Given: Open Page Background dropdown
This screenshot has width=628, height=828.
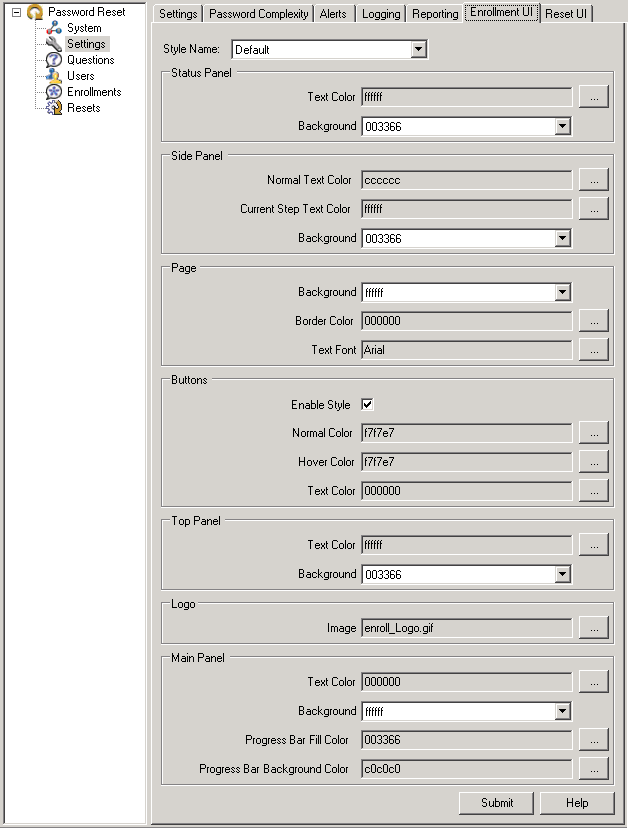Looking at the screenshot, I should 563,292.
